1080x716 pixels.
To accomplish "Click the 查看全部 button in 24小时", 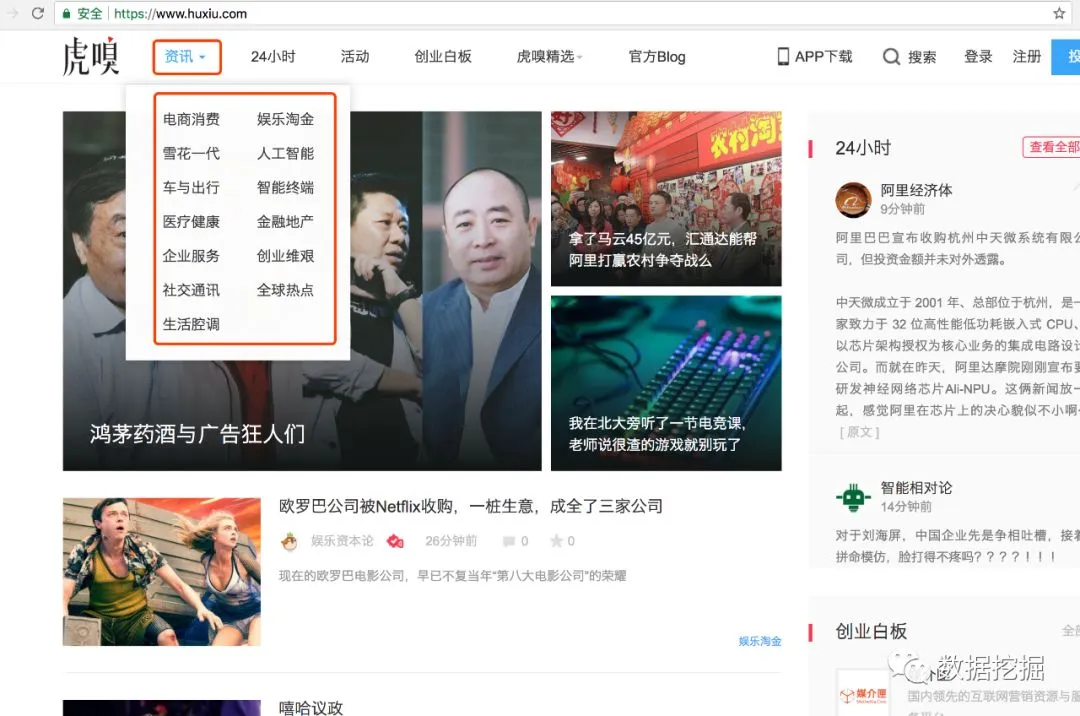I will tap(1051, 147).
